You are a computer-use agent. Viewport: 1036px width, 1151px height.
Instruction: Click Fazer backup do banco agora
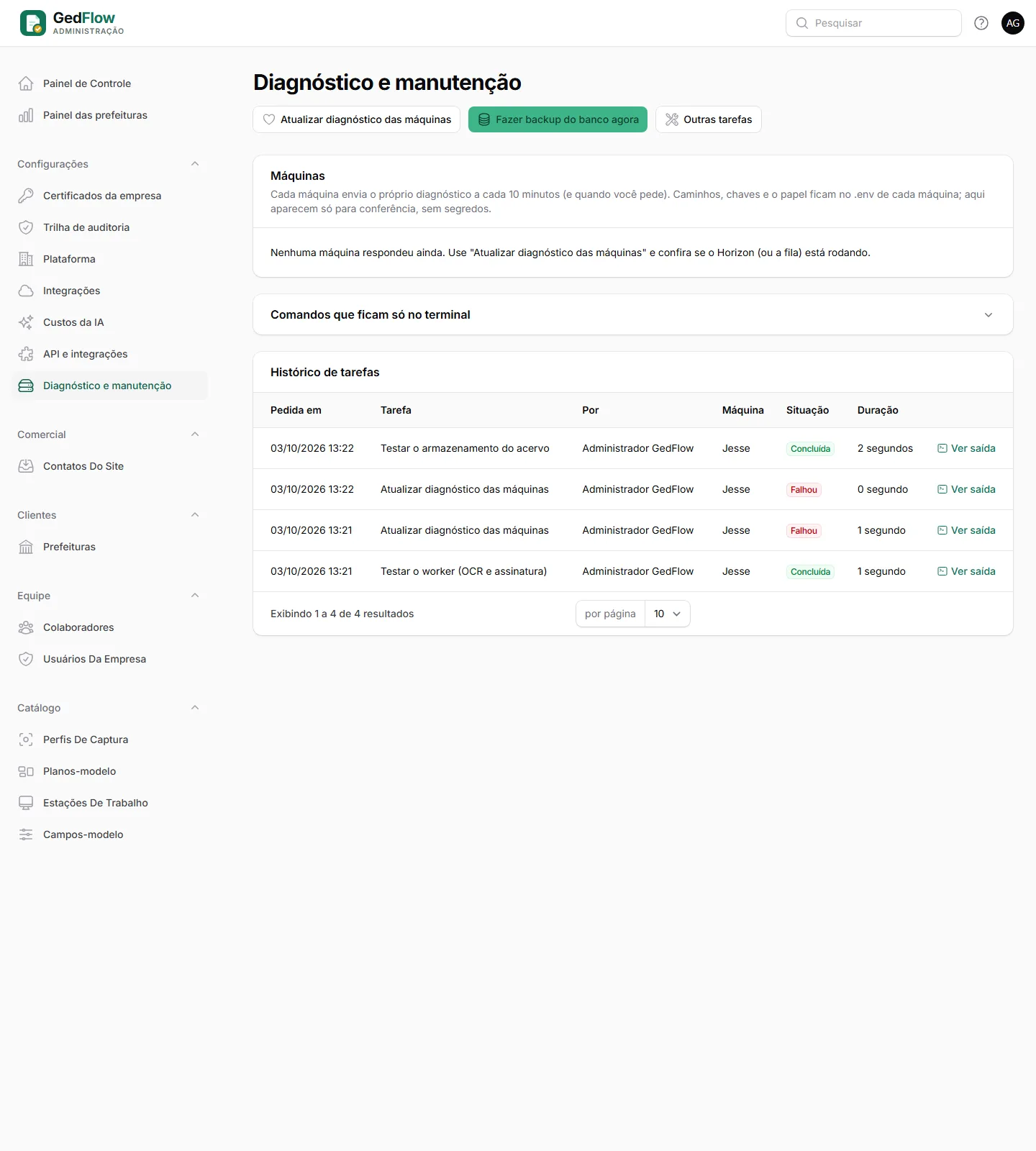[558, 119]
